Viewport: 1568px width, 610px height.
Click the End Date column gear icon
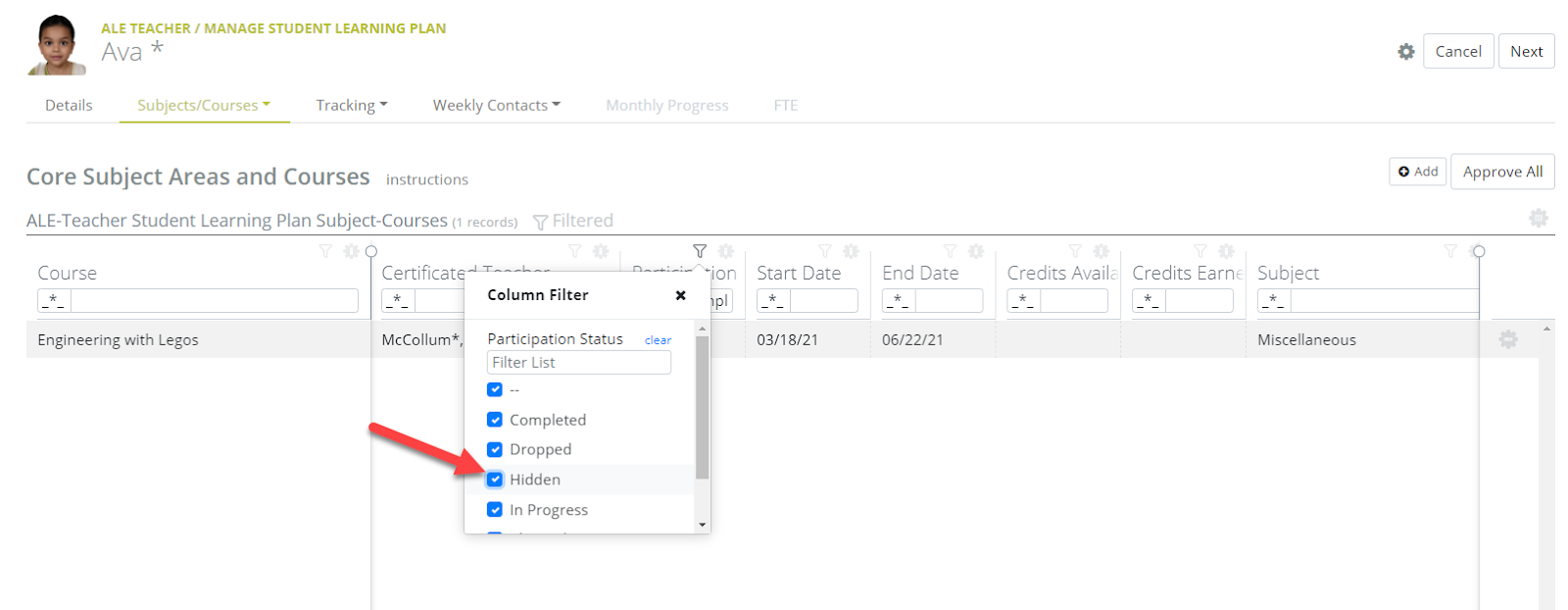pyautogui.click(x=975, y=252)
